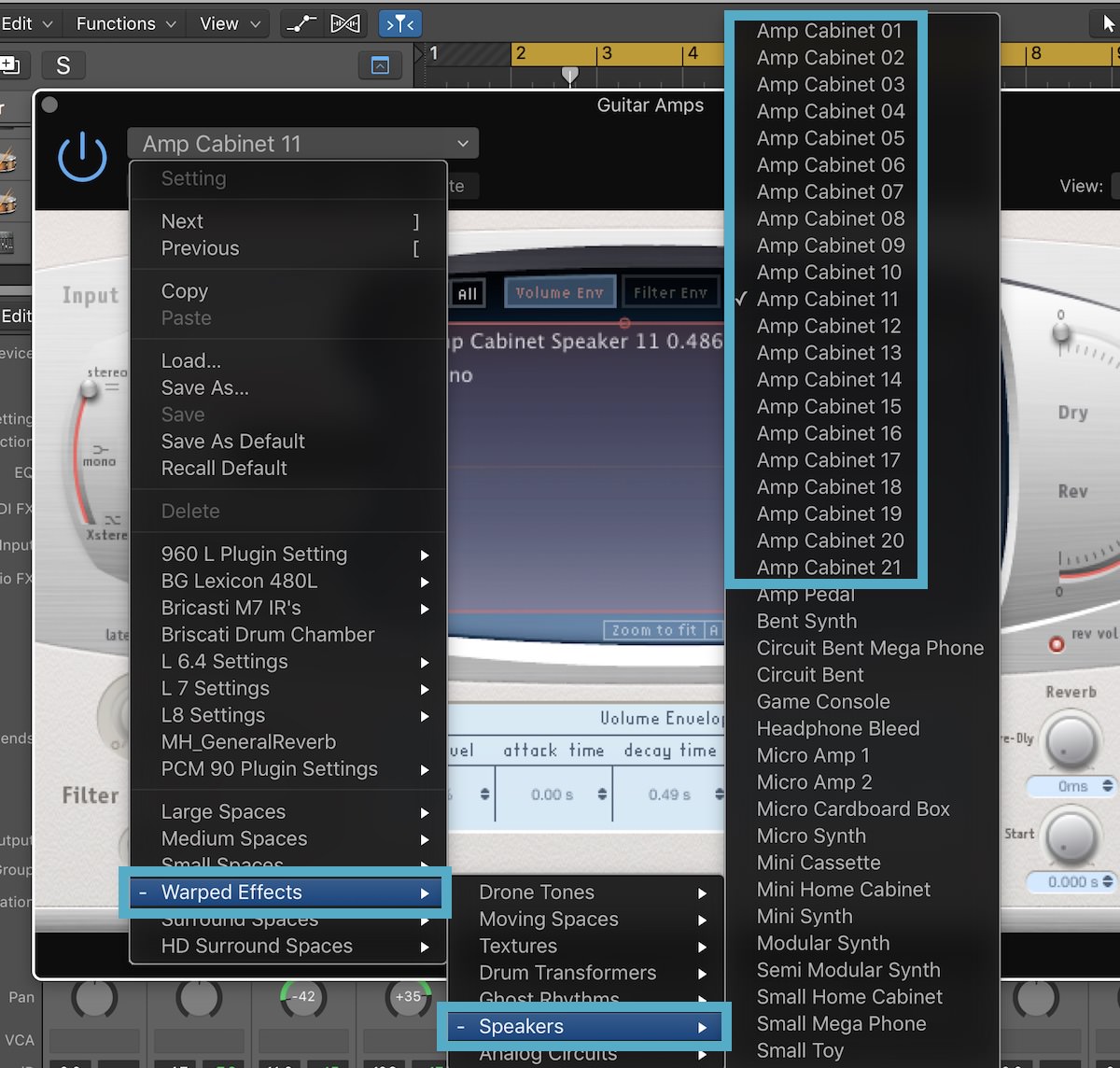Select MH_GeneralReverb preset

[288, 742]
